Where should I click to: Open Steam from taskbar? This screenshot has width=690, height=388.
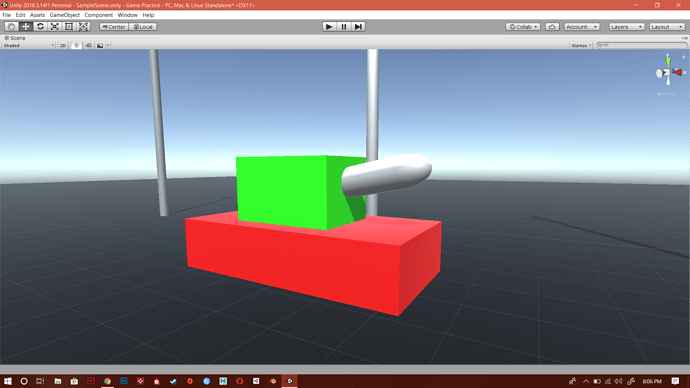[x=173, y=381]
